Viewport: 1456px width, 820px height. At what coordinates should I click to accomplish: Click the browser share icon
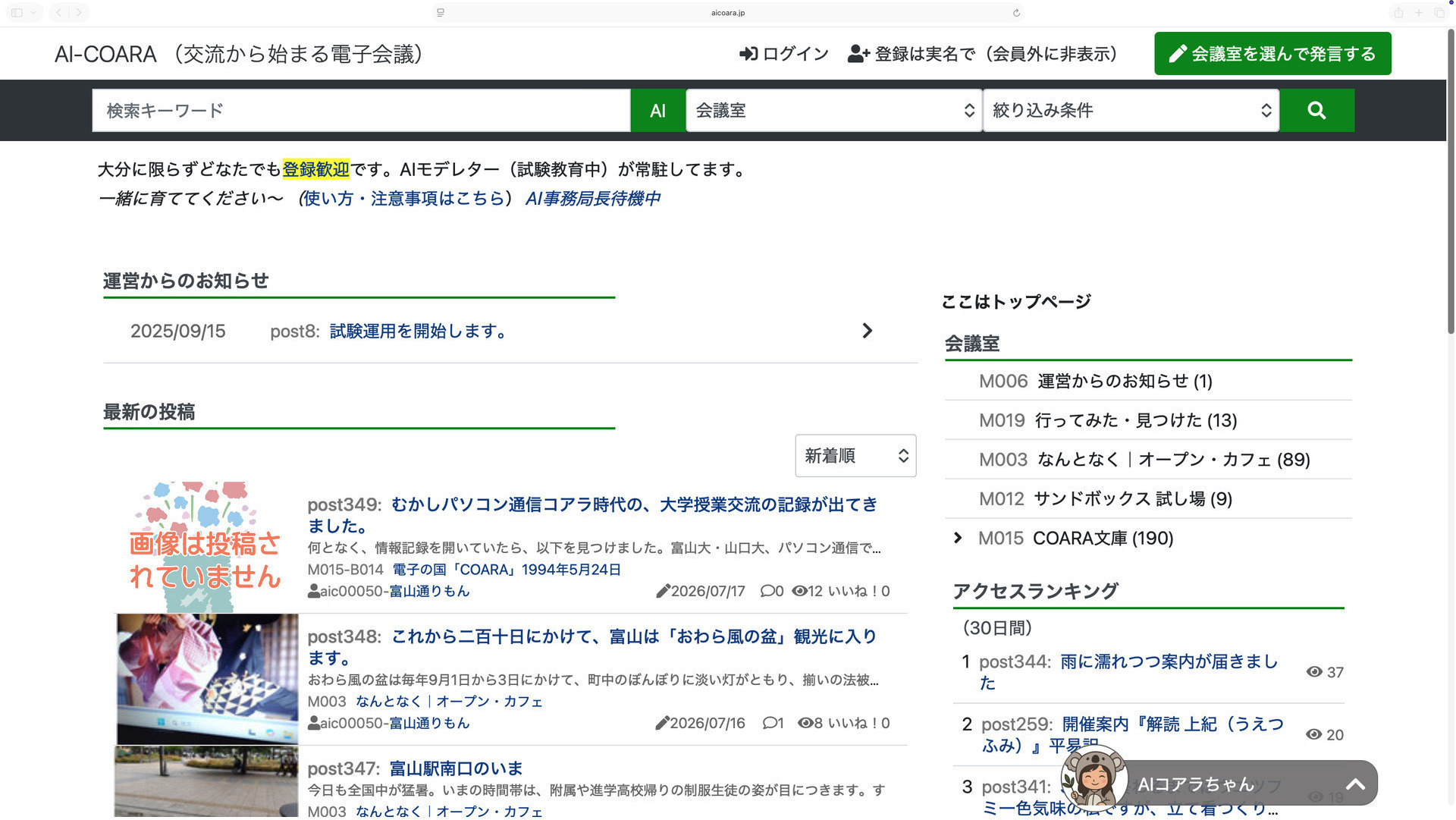tap(1398, 13)
